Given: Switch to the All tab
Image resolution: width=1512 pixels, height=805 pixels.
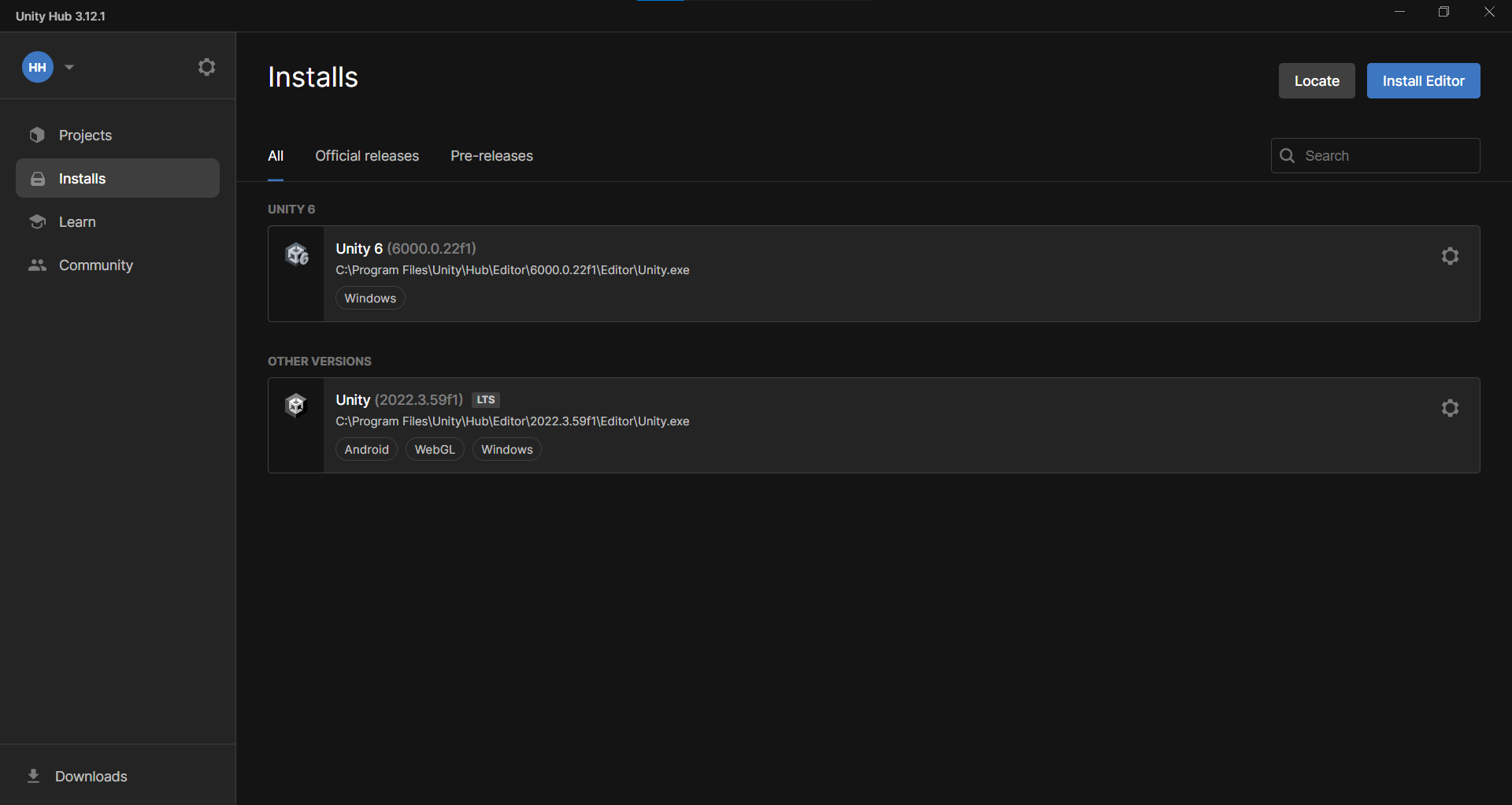Looking at the screenshot, I should pyautogui.click(x=276, y=156).
